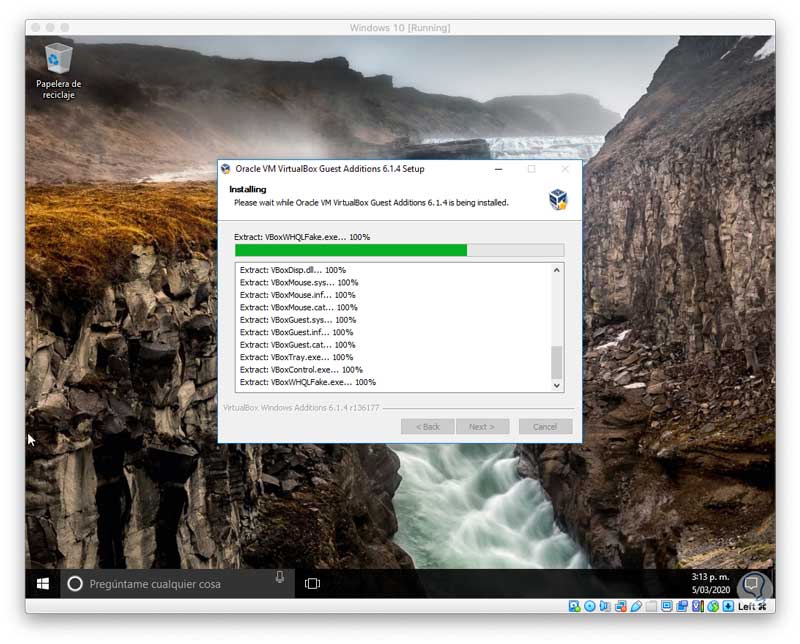
Task: Click log line 'Extract: VBoxGuest.inf... 100%'
Action: point(296,332)
